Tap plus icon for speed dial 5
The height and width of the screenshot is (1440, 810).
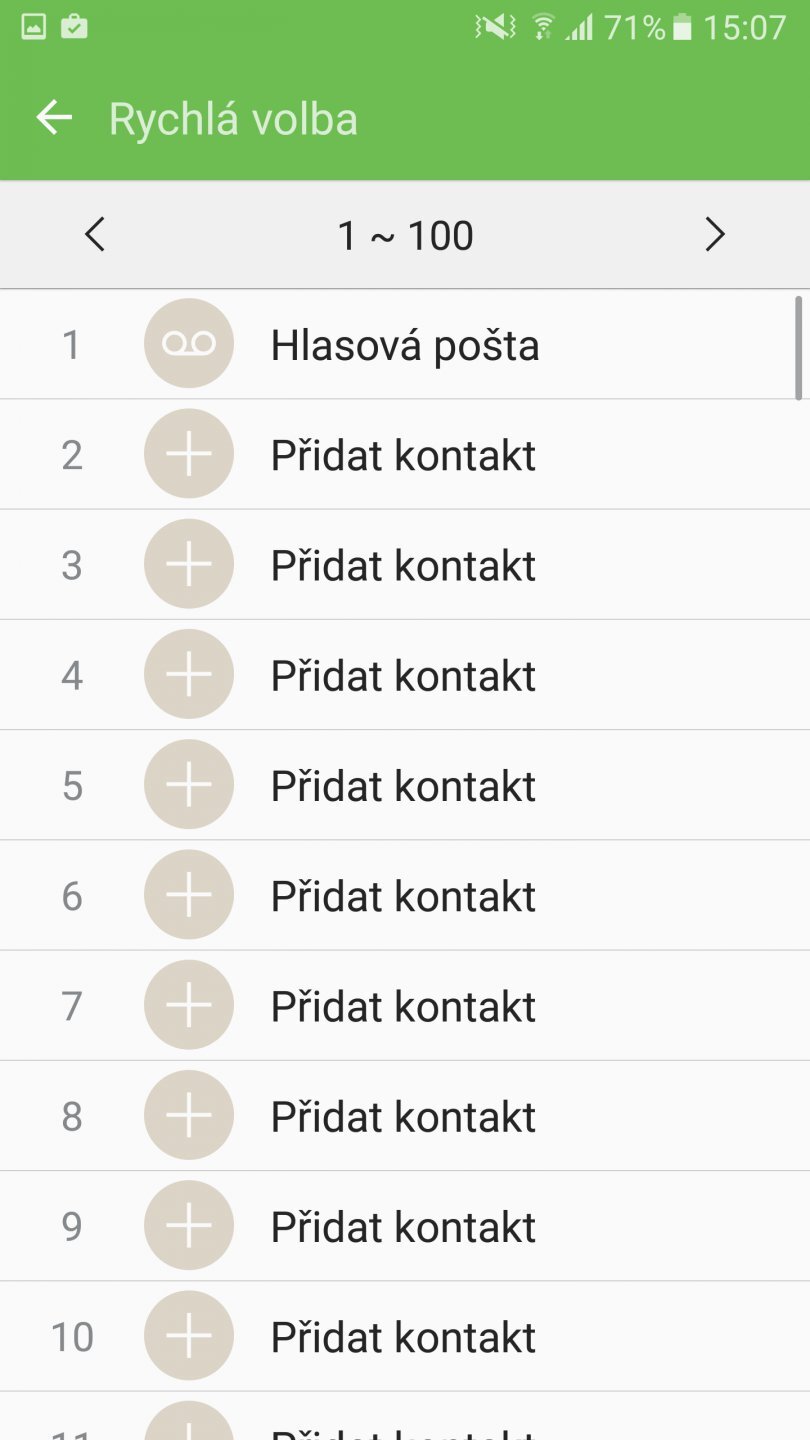coord(189,785)
